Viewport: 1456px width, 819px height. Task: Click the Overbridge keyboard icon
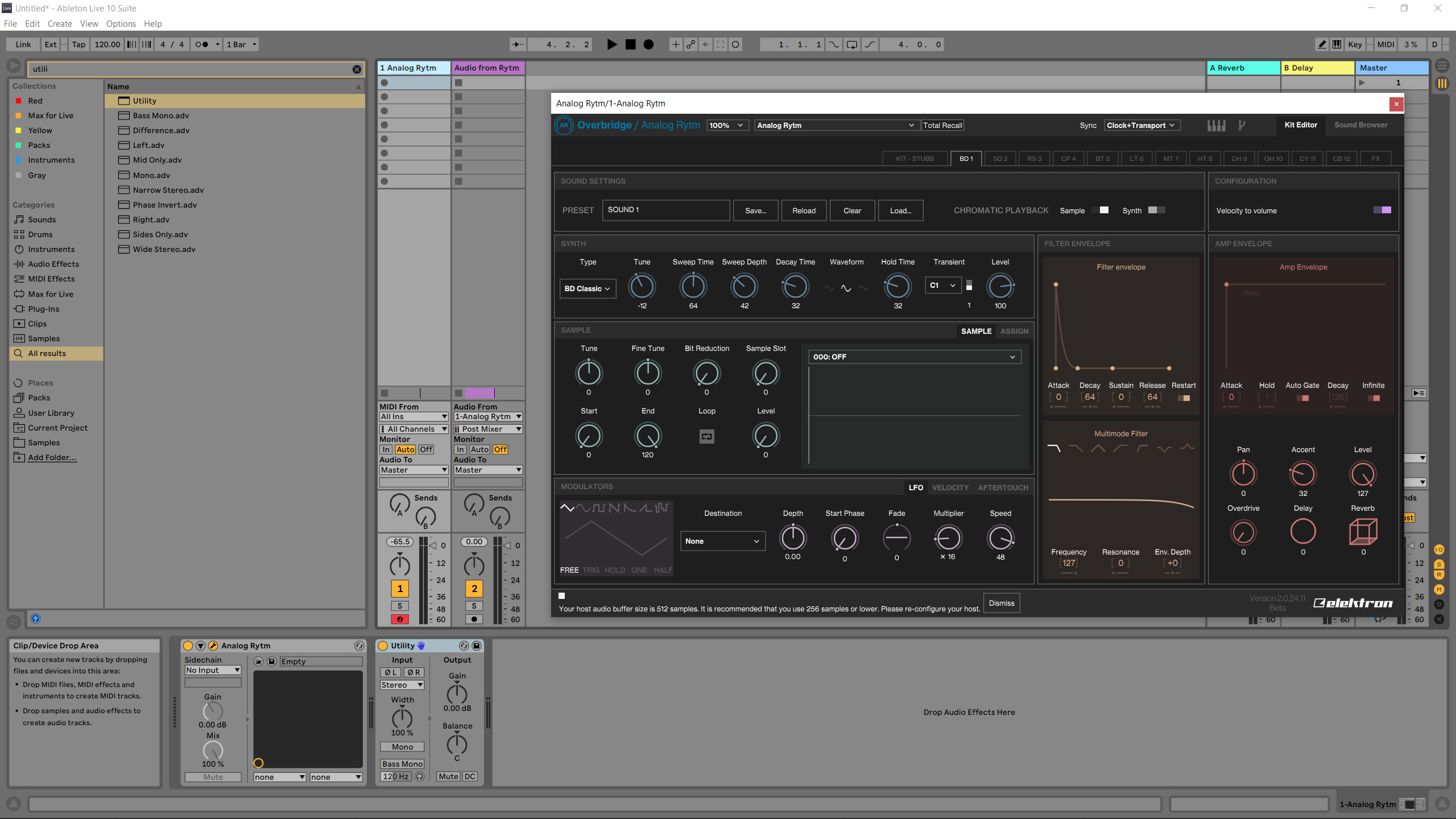1216,126
